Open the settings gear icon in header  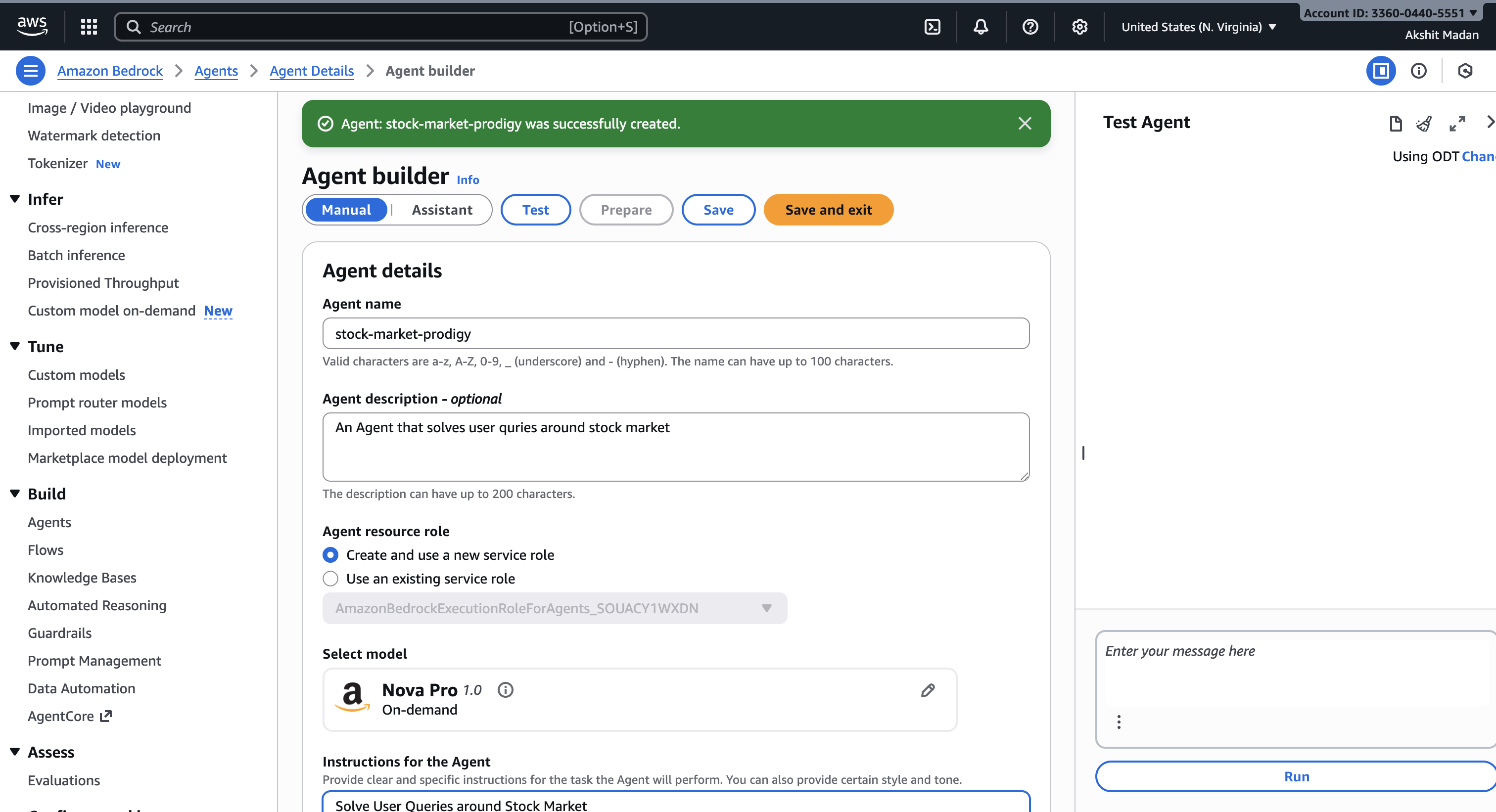tap(1079, 27)
